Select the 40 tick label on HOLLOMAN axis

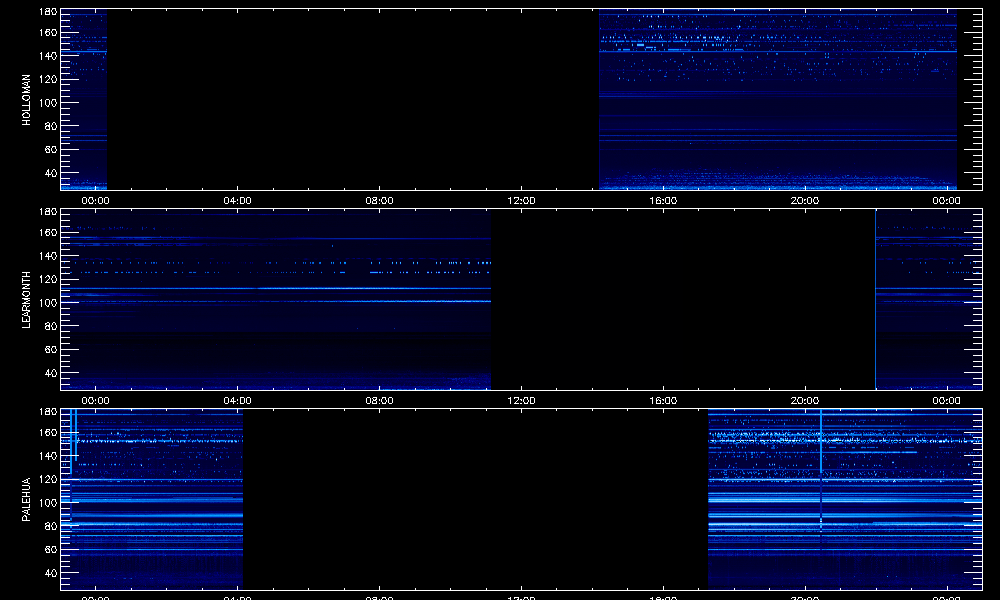[x=51, y=173]
